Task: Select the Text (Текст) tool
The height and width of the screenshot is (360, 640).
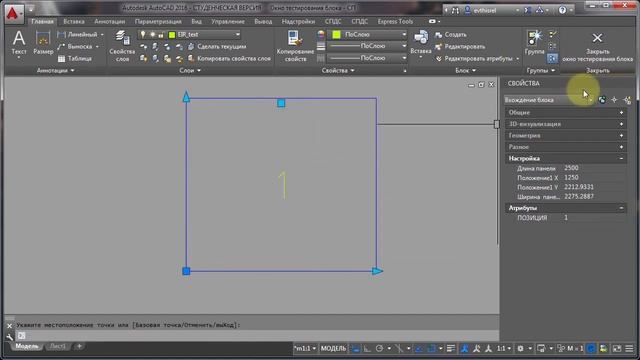Action: pos(19,43)
